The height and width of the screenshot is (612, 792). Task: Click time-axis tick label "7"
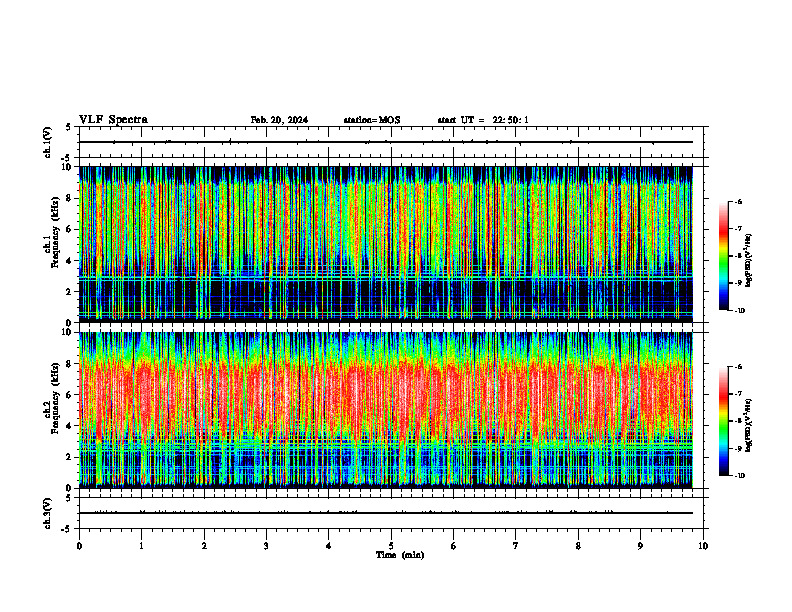click(516, 546)
